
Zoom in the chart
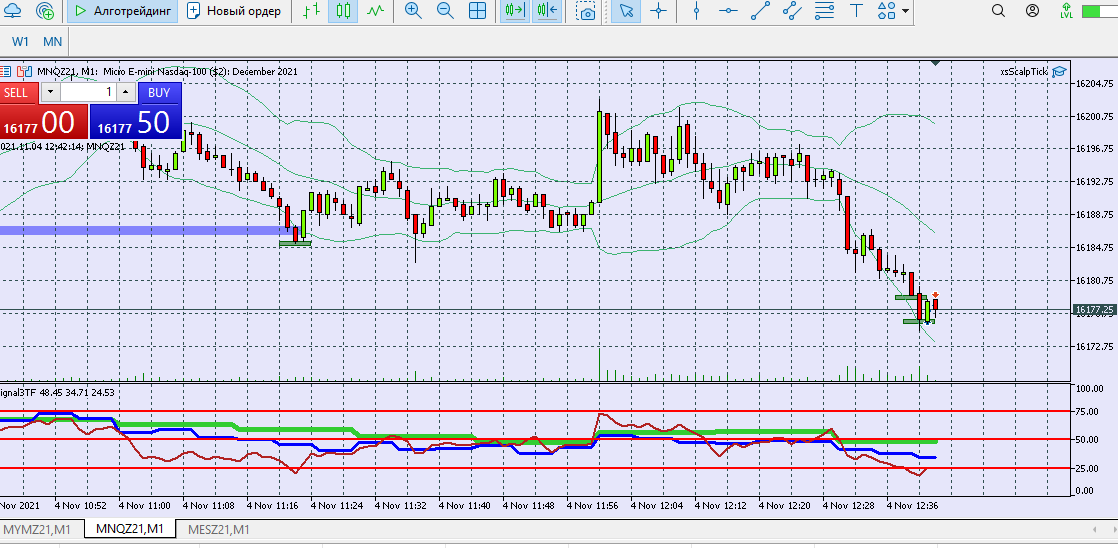tap(413, 11)
